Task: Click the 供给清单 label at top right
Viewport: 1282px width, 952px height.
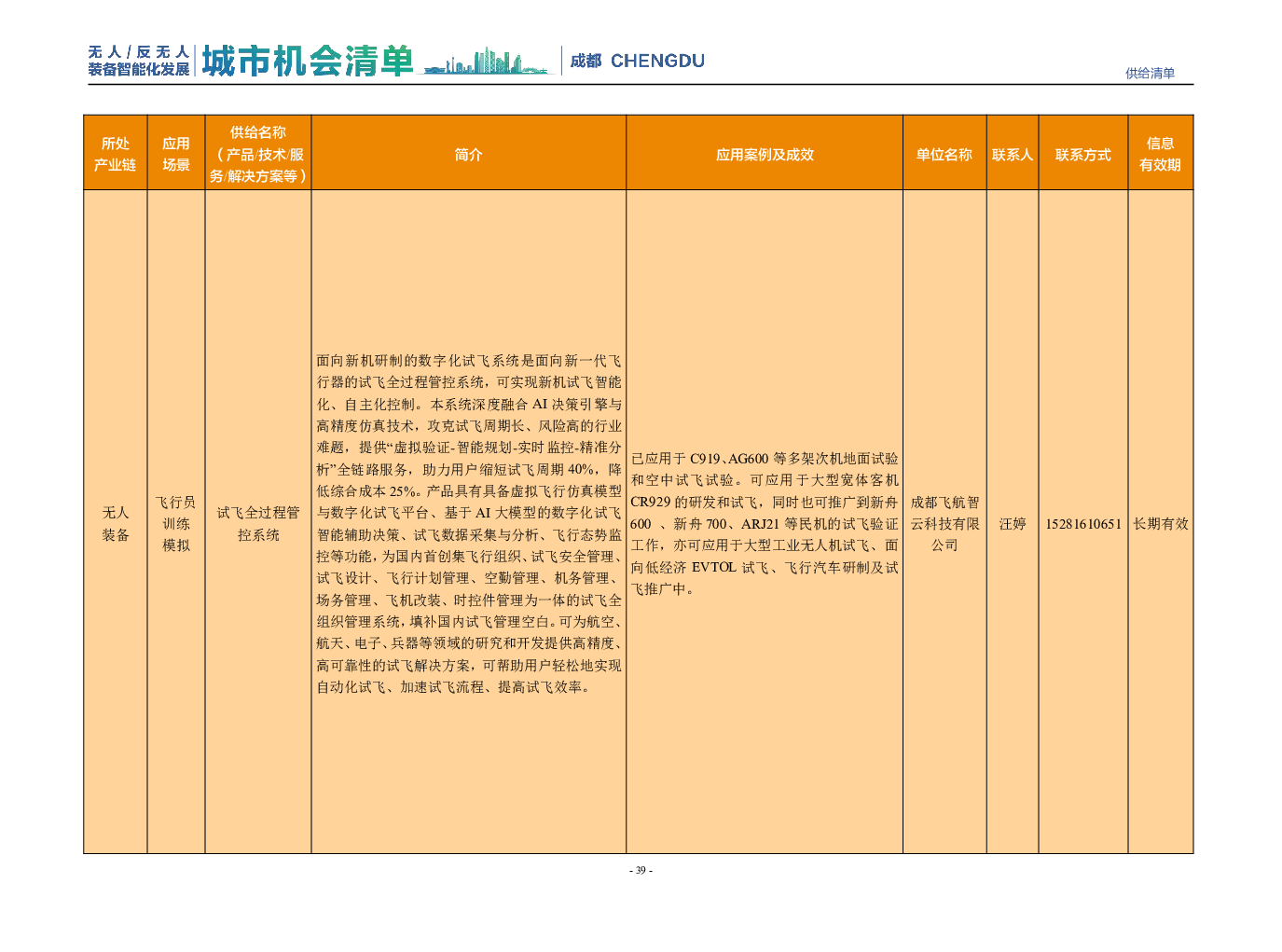Action: click(x=1150, y=73)
